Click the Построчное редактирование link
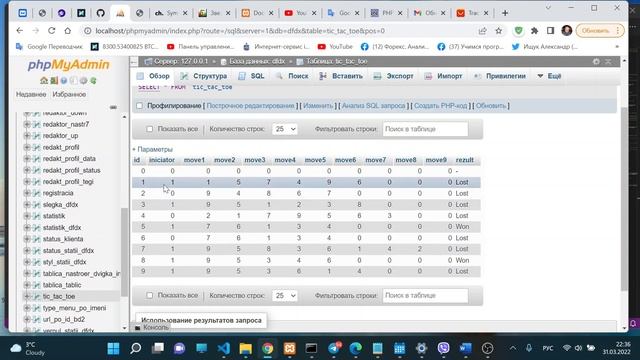Viewport: 640px width, 360px height. 250,106
